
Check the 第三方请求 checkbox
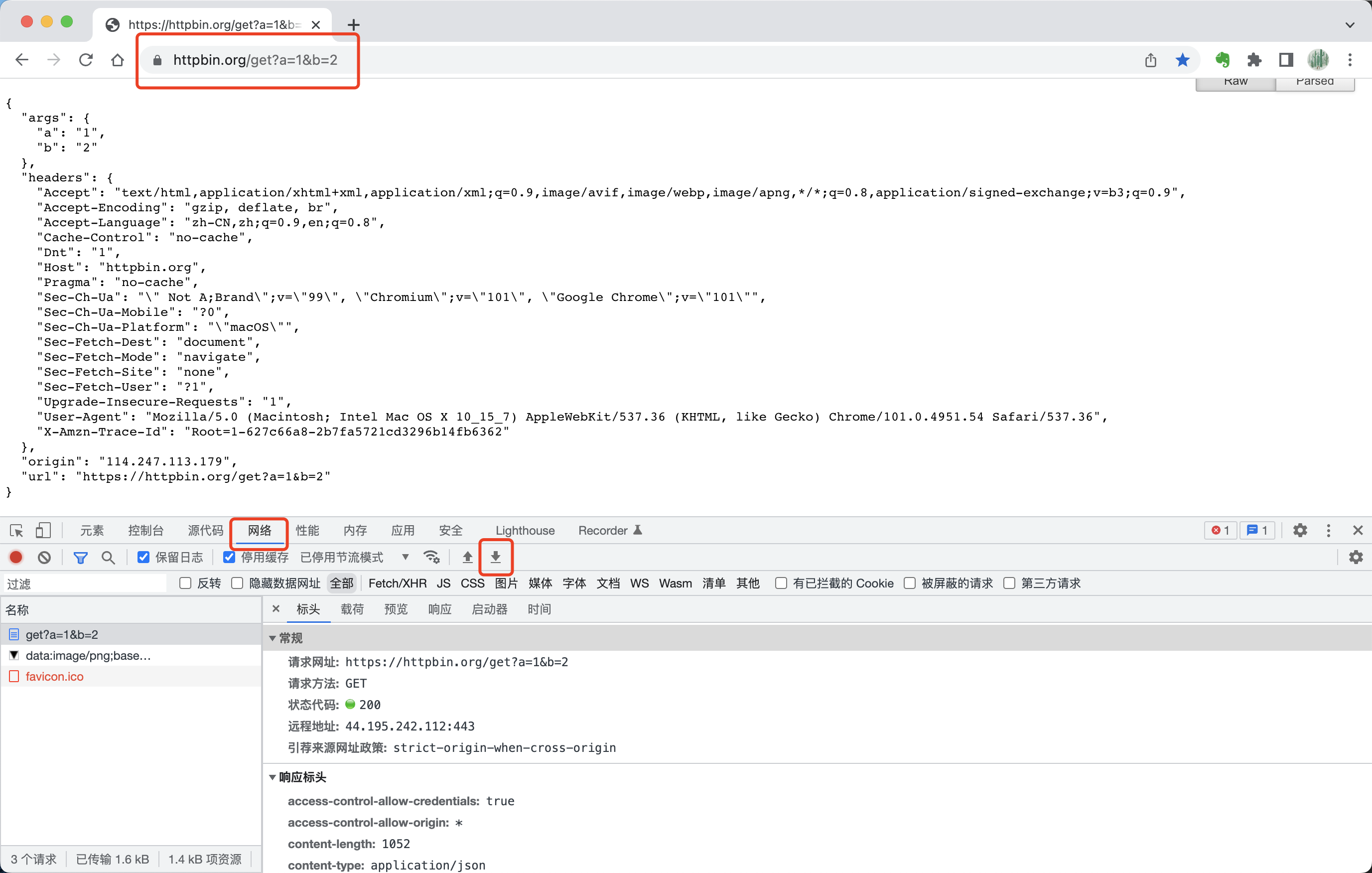pyautogui.click(x=1009, y=583)
